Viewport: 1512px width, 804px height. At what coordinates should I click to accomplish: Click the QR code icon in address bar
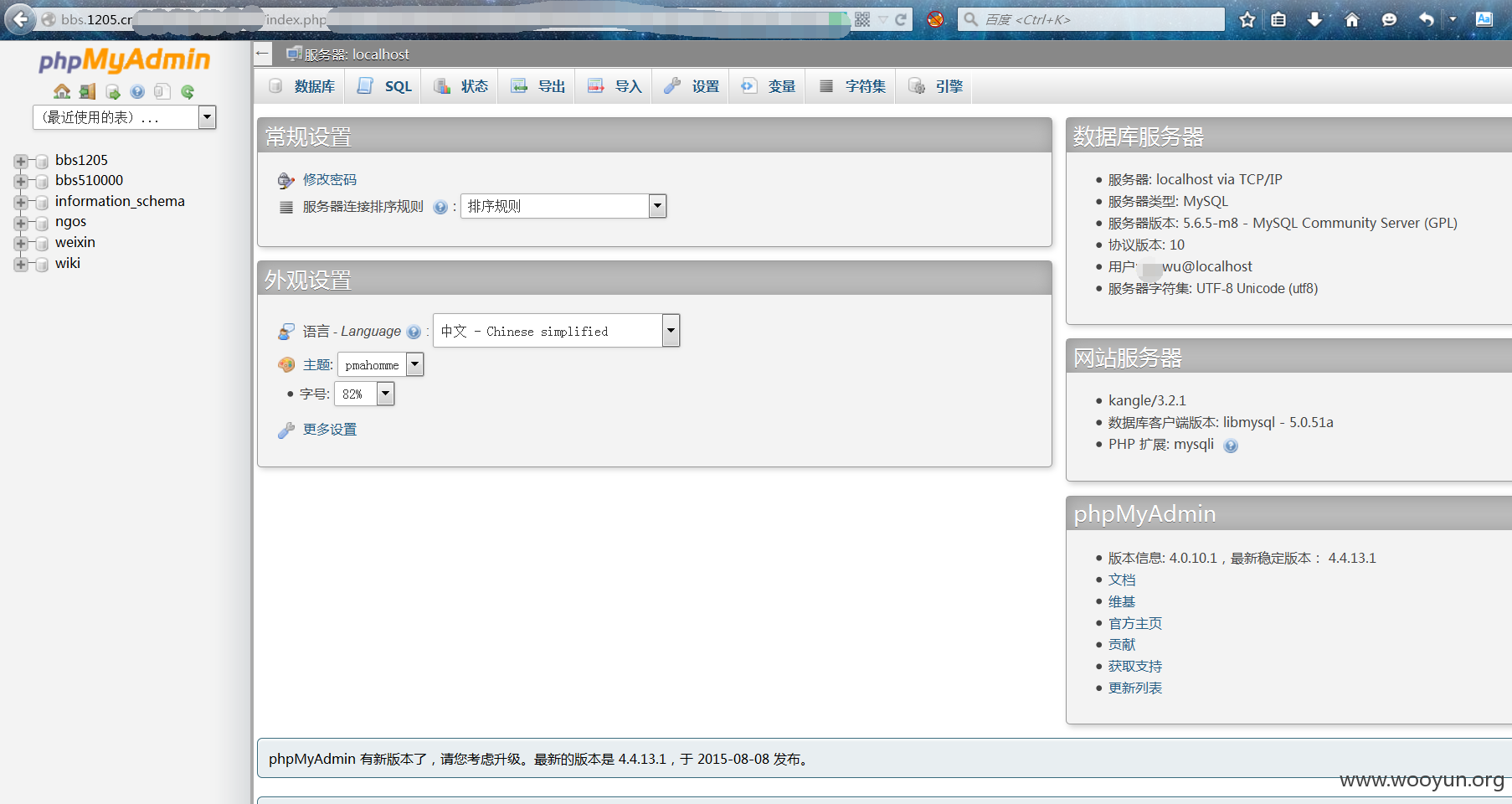(862, 19)
